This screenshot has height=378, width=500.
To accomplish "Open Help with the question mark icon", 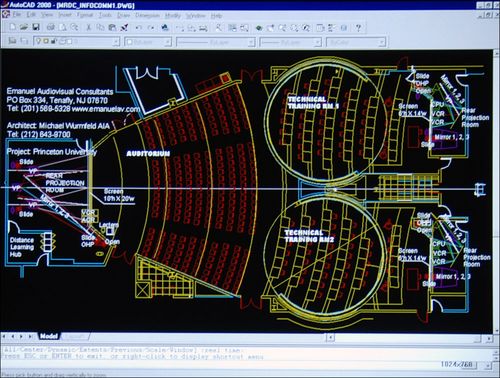I will 358,28.
